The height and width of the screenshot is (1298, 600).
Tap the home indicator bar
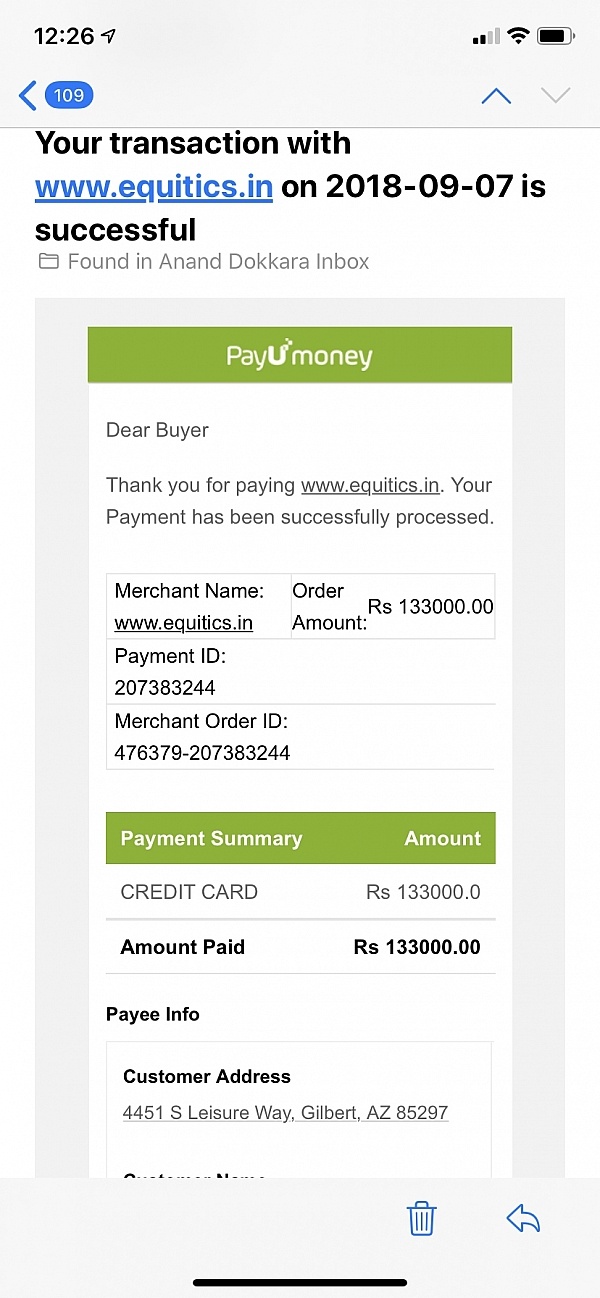point(300,1283)
